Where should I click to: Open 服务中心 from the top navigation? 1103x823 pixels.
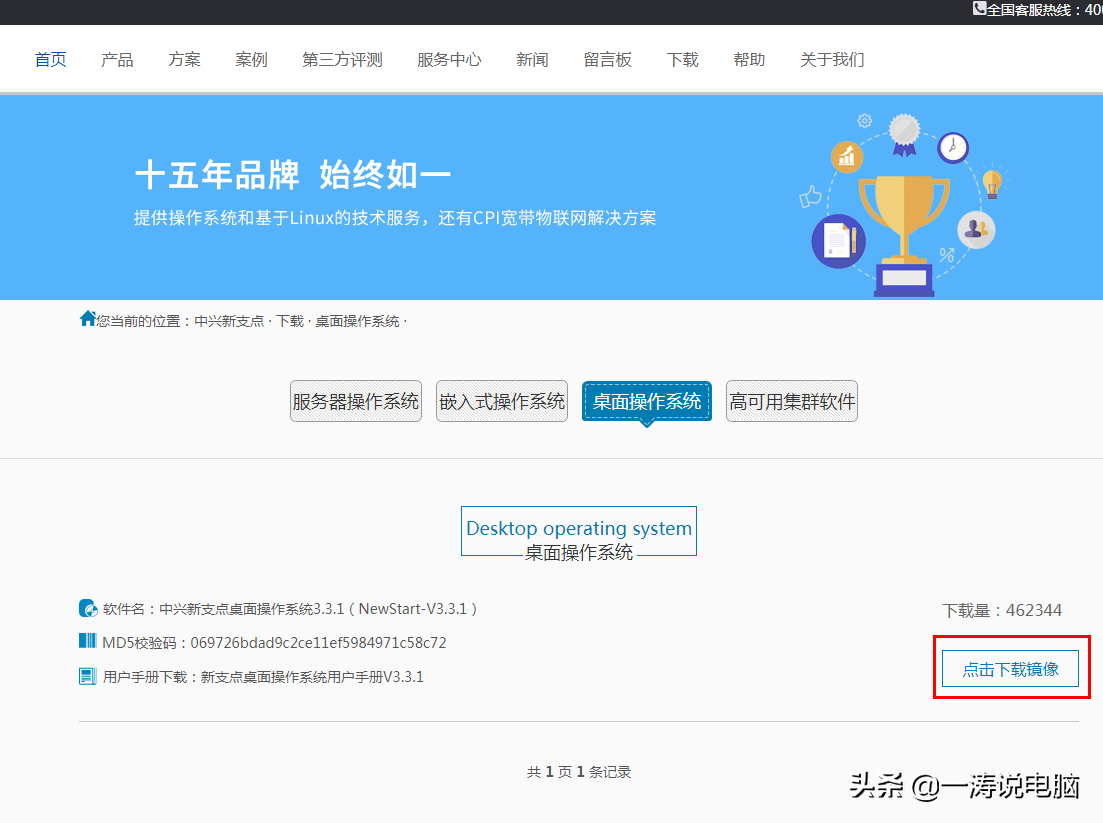(450, 60)
